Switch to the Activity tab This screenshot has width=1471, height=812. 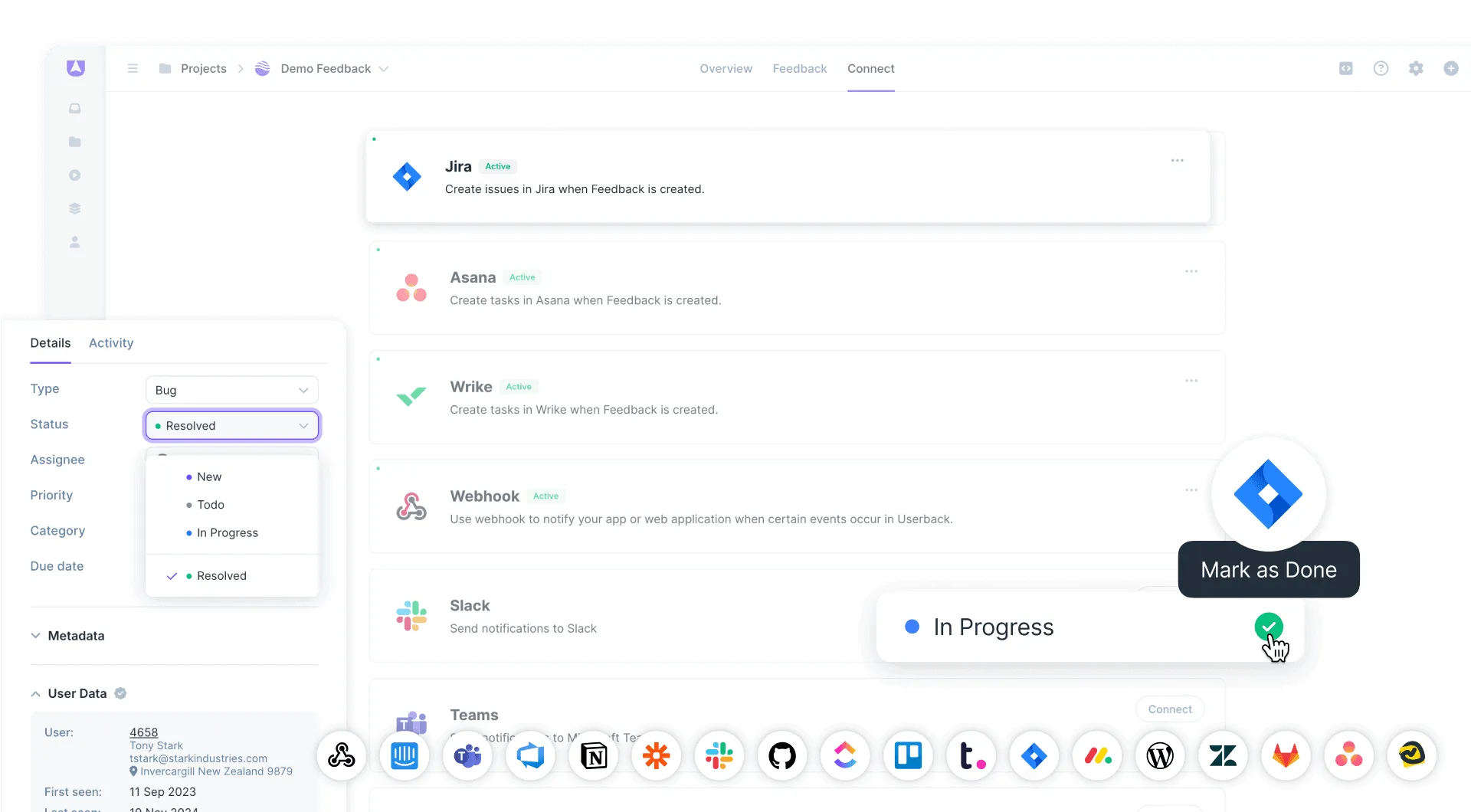point(110,343)
